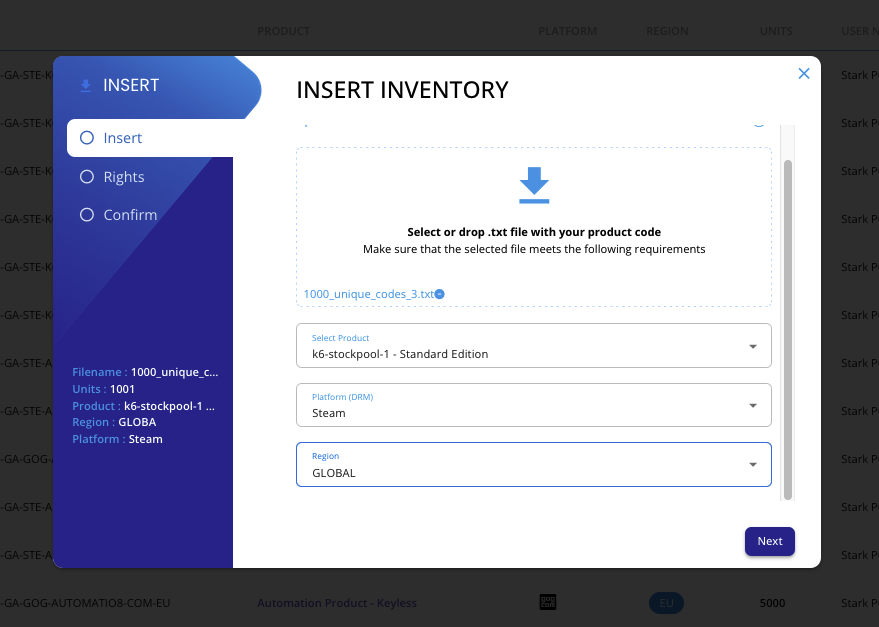Viewport: 879px width, 627px height.
Task: Select the Confirm step radio
Action: tap(87, 215)
